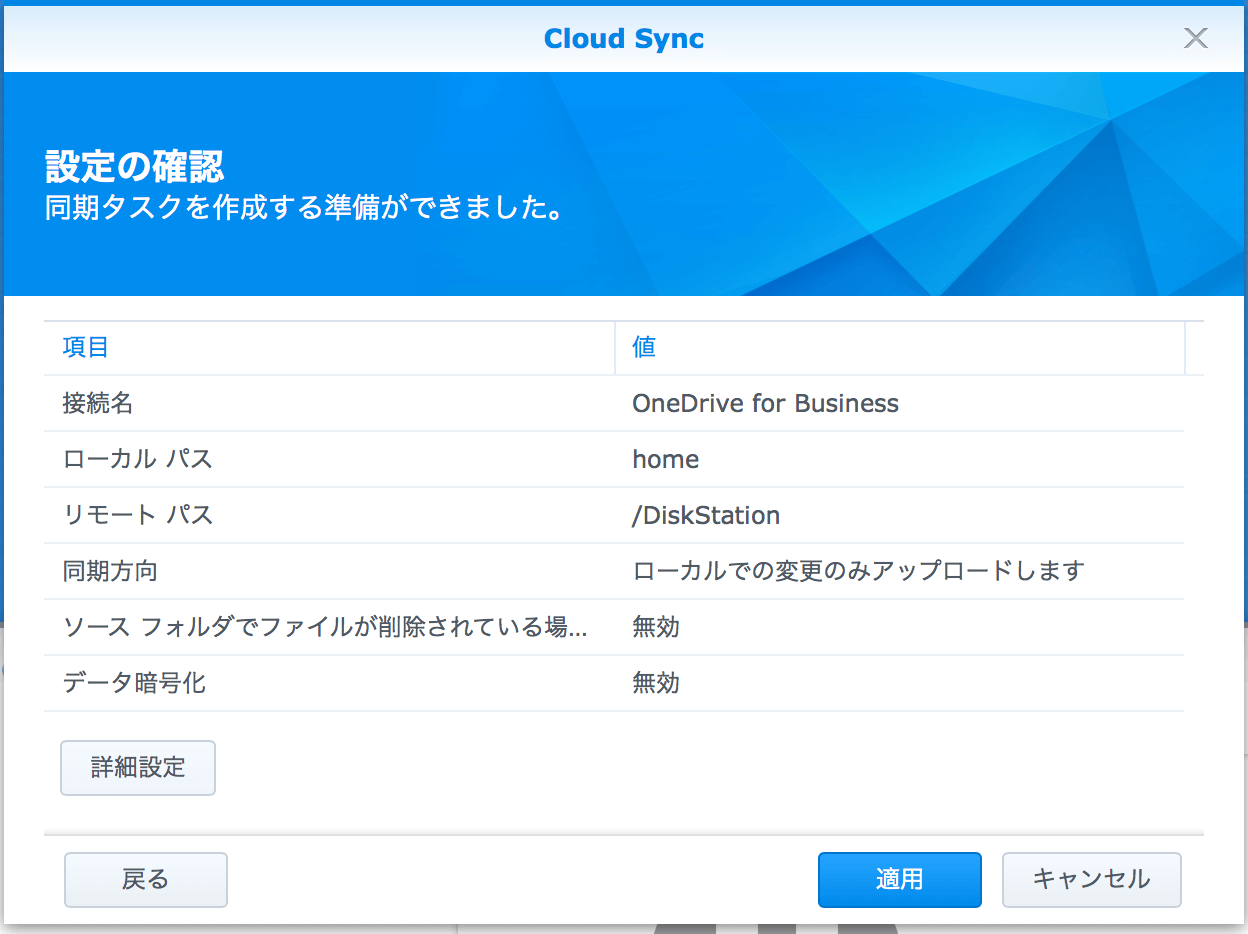
Task: Click the 値 column header
Action: (x=644, y=347)
